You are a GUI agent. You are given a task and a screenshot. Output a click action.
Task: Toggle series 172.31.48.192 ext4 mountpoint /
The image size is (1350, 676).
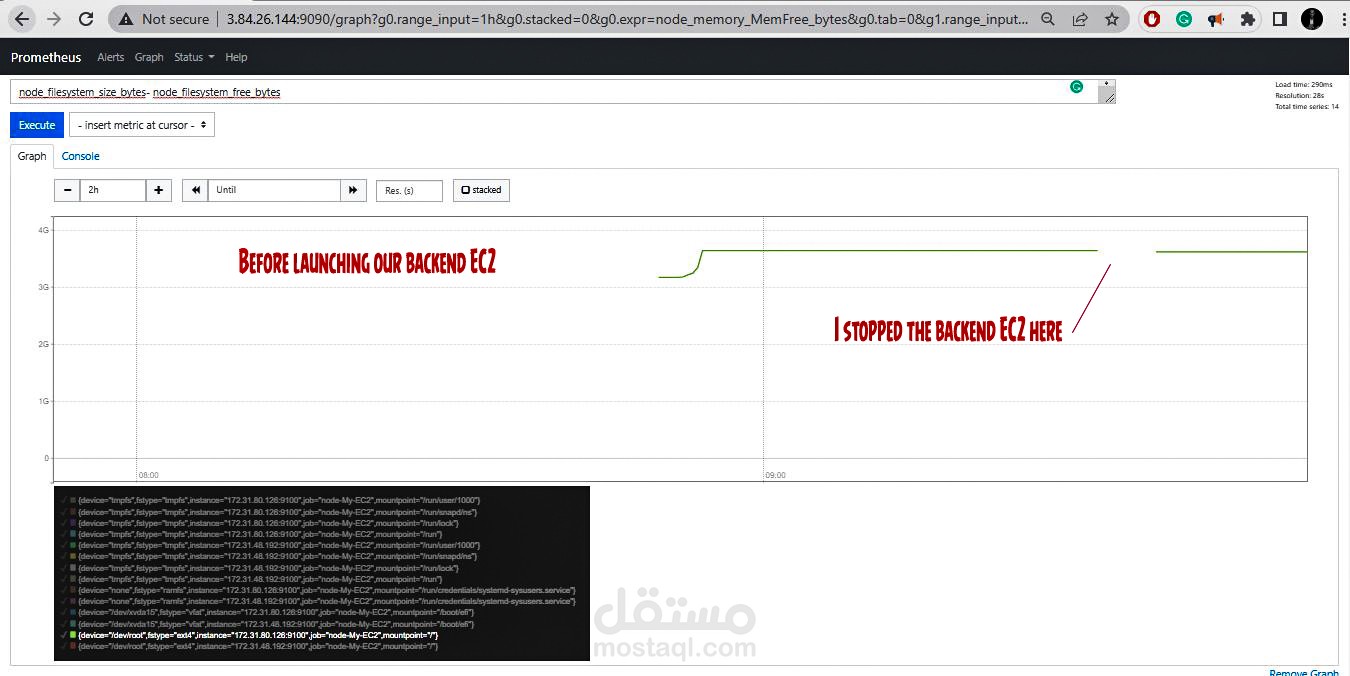pos(249,647)
